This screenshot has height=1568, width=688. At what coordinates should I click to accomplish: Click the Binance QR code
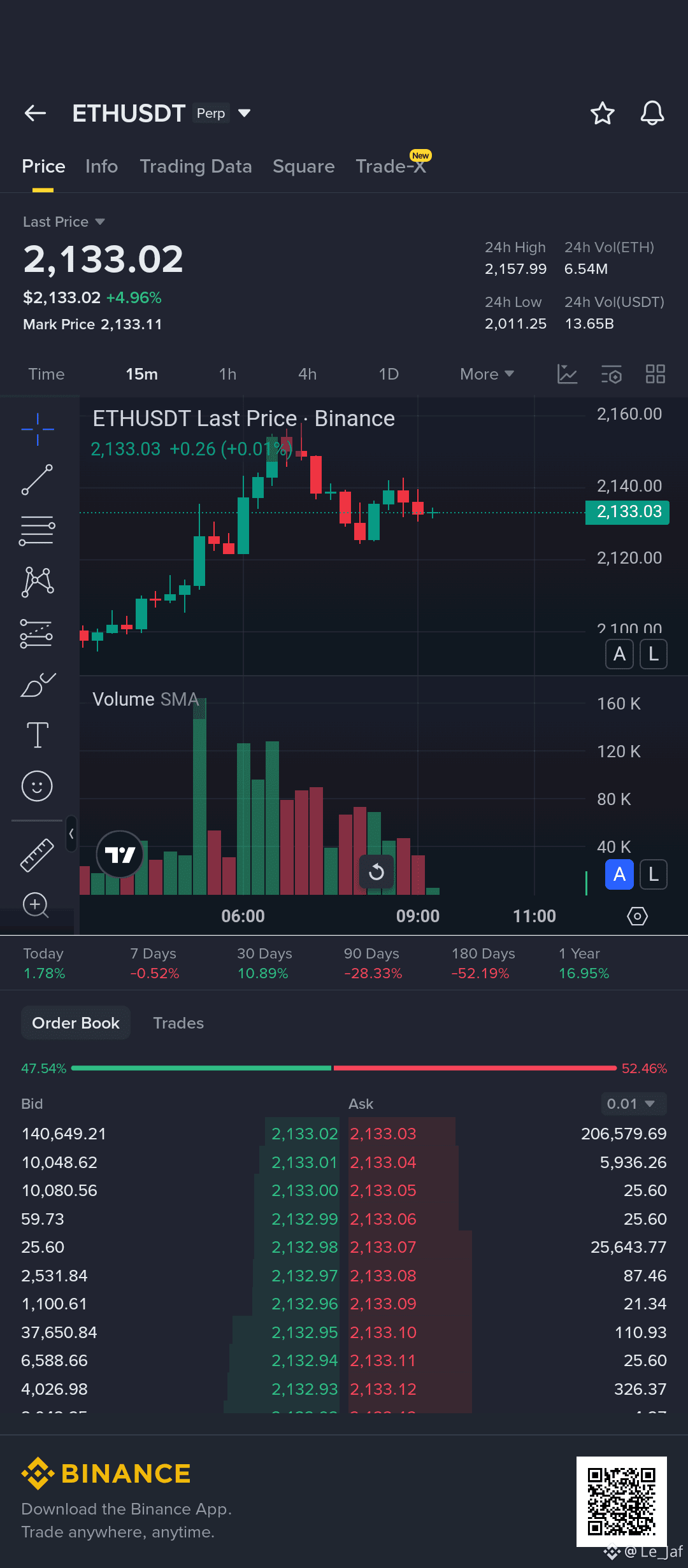coord(622,1502)
